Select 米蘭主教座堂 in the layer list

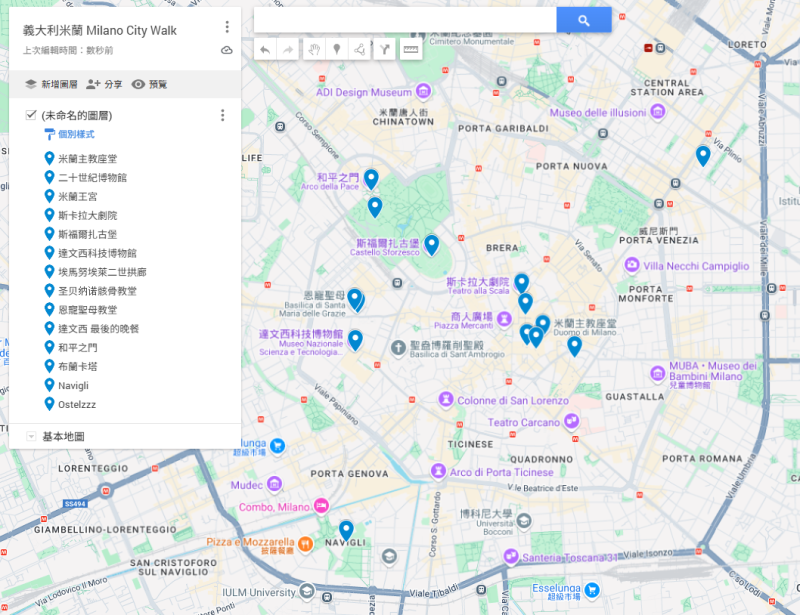[x=87, y=158]
